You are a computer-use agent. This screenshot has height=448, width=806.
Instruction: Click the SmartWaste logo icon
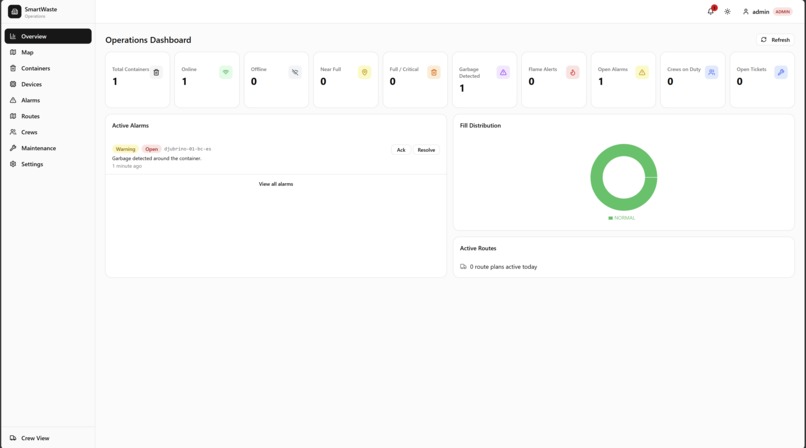coord(14,11)
